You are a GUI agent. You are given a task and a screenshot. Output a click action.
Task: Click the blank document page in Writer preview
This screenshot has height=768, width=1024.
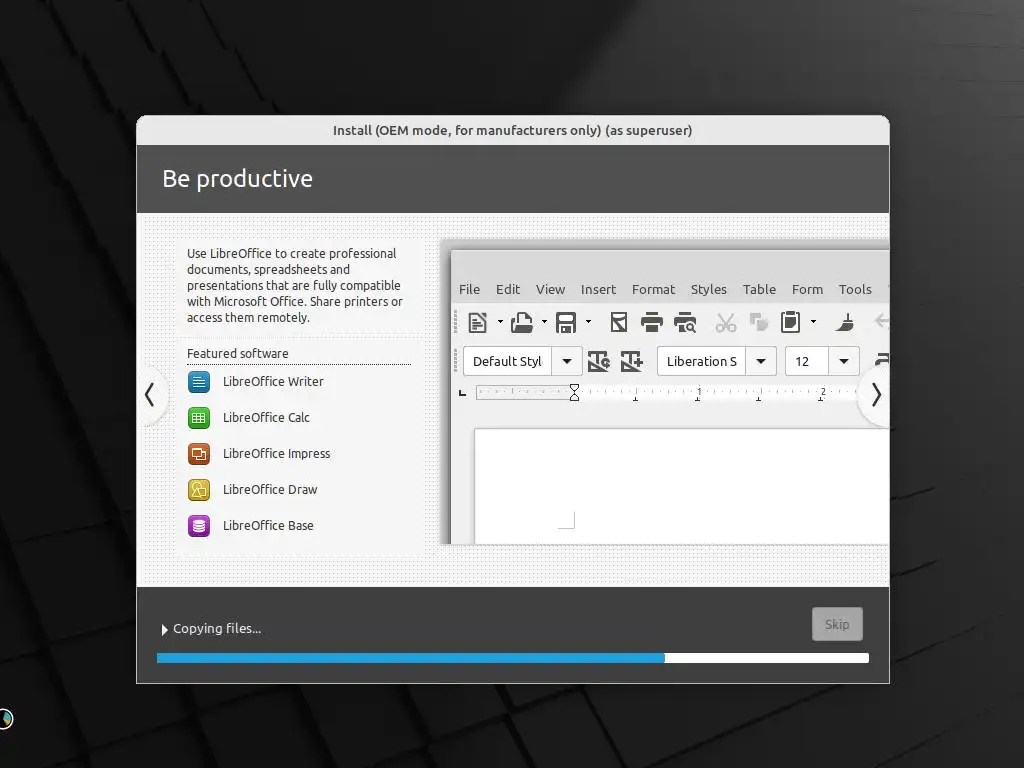click(x=681, y=487)
